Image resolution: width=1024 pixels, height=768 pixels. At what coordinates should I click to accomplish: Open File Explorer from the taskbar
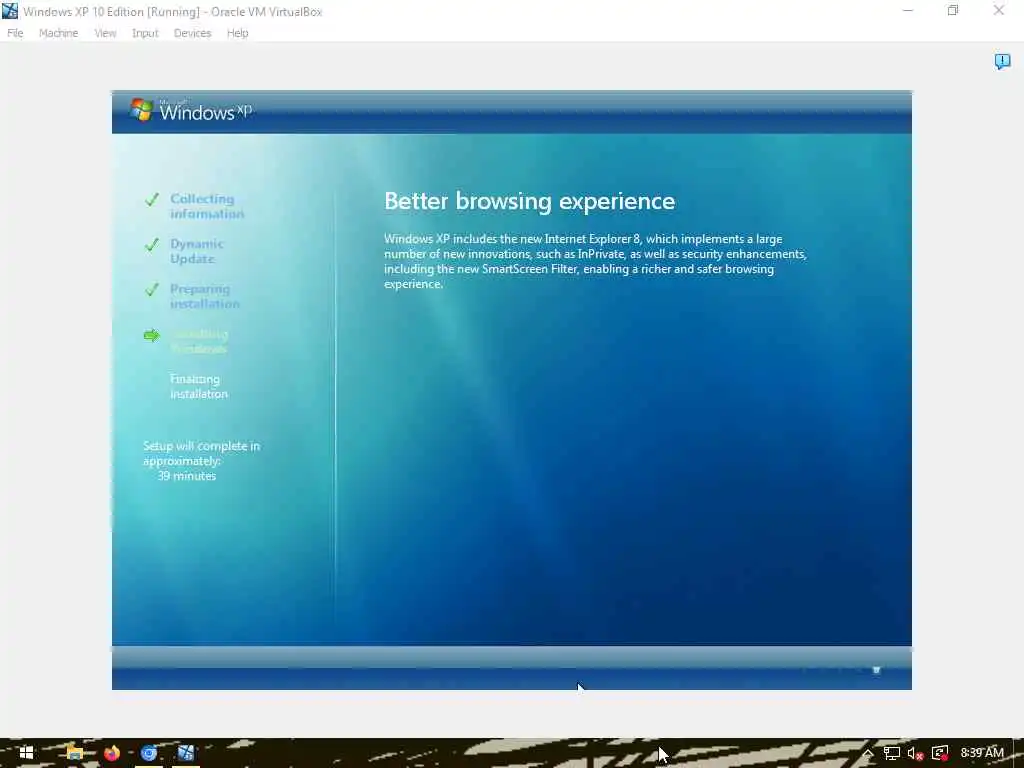click(x=74, y=753)
